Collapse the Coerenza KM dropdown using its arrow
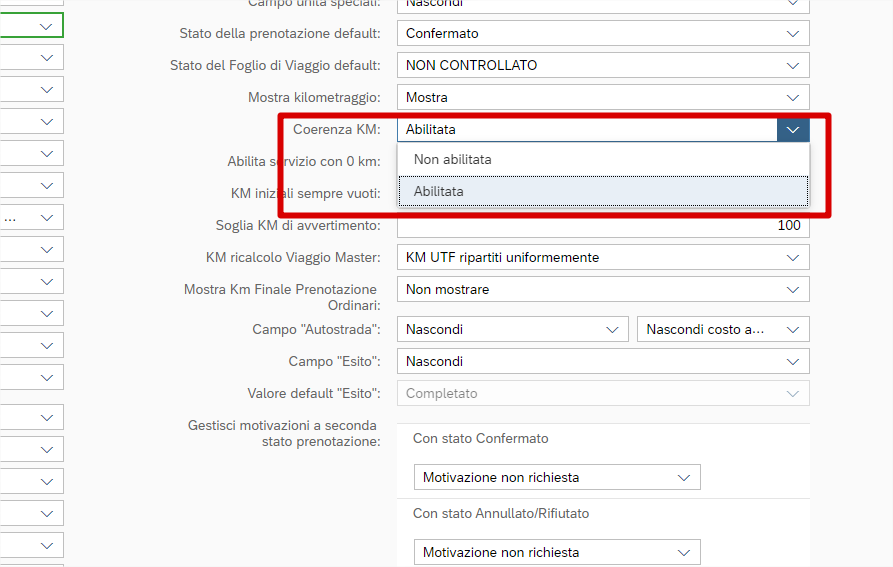The image size is (893, 567). click(x=793, y=129)
